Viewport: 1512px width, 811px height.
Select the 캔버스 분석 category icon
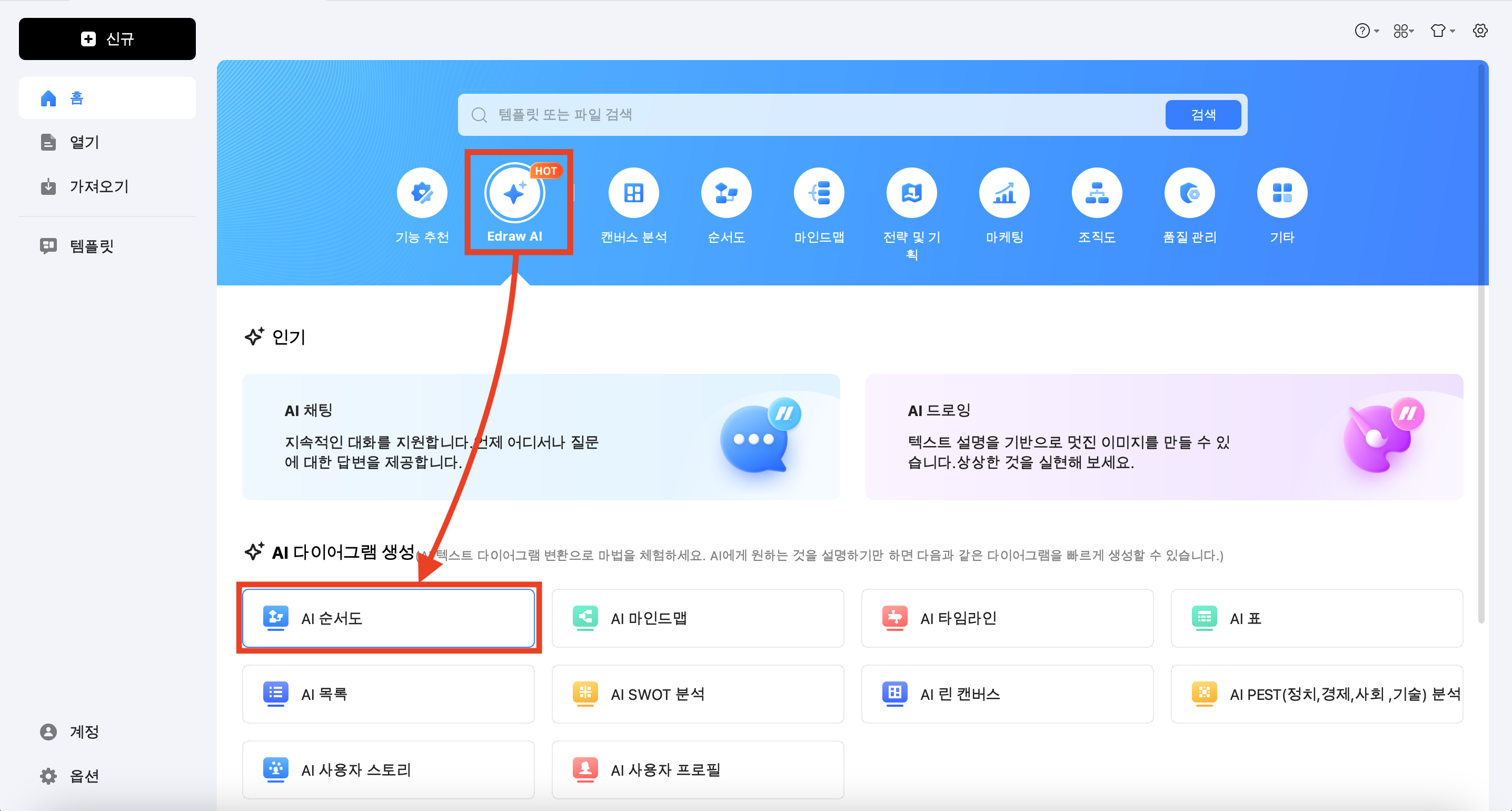(x=634, y=193)
